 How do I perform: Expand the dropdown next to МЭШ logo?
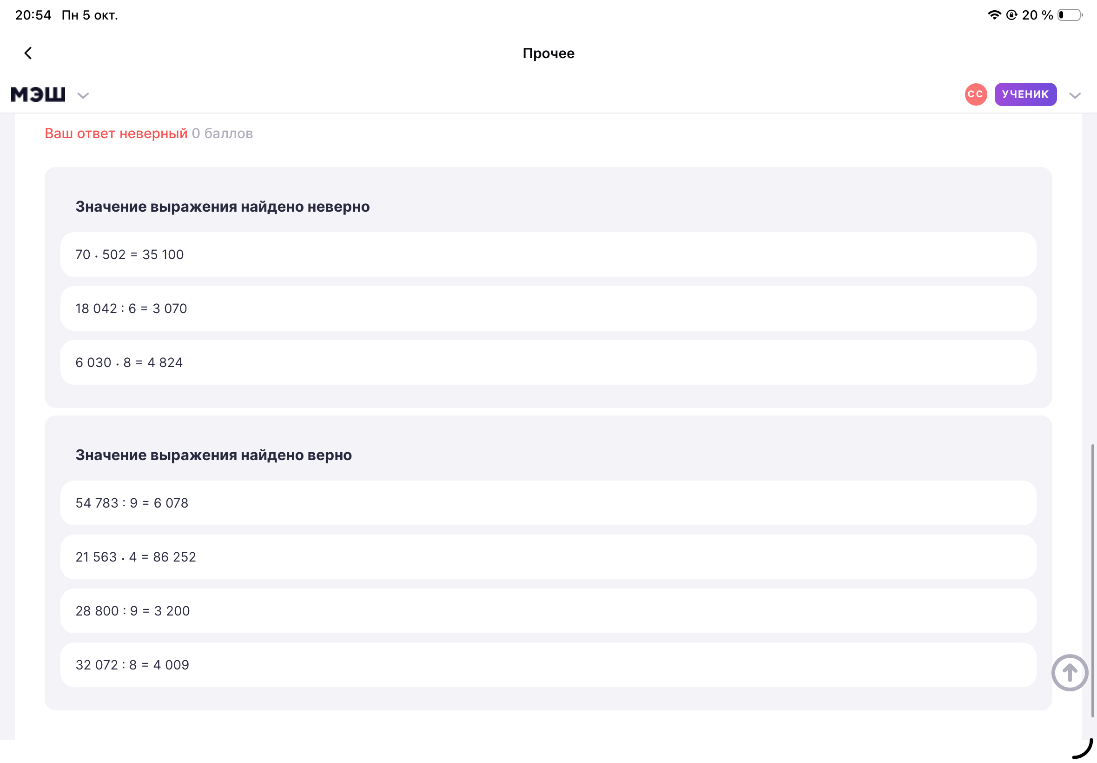pyautogui.click(x=83, y=96)
